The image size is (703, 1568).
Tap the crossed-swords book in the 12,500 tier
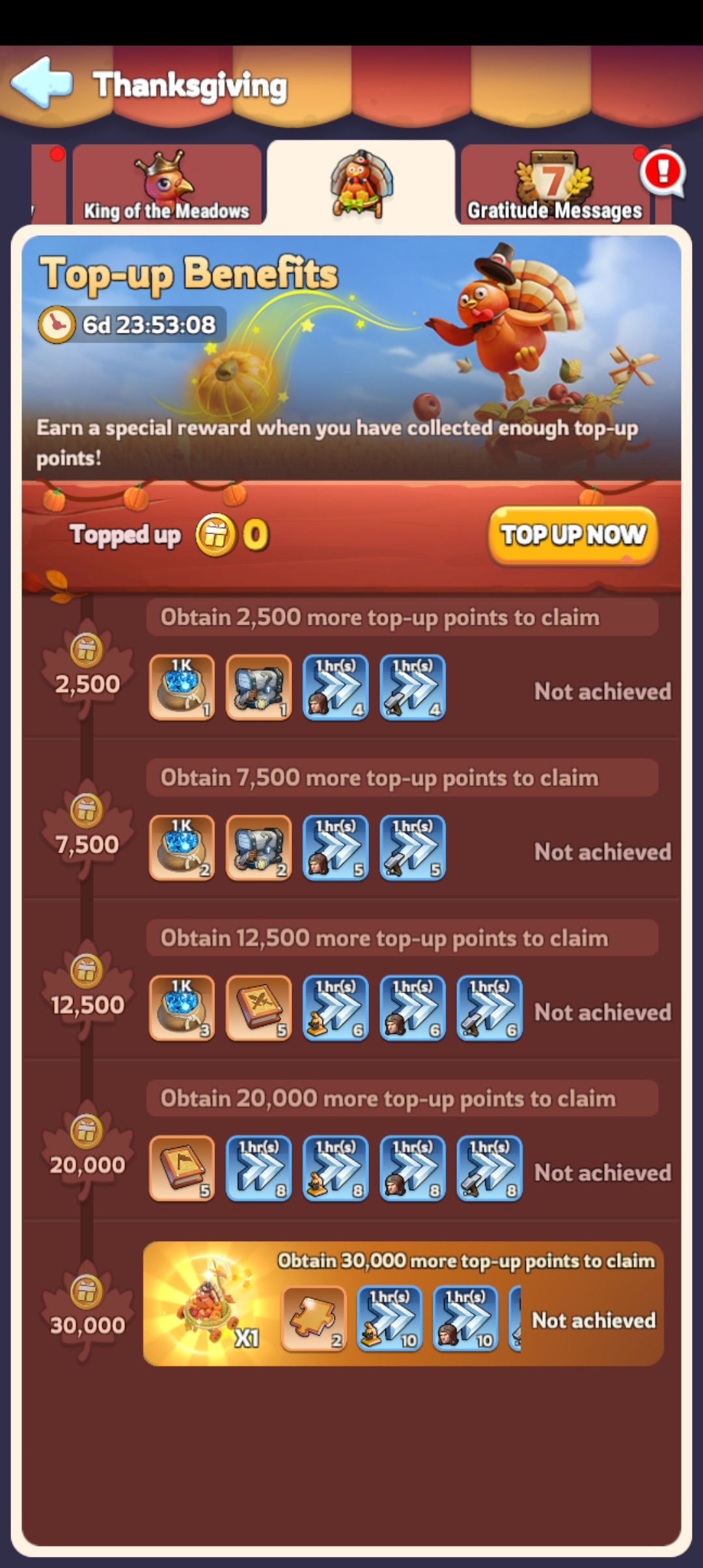coord(259,1008)
